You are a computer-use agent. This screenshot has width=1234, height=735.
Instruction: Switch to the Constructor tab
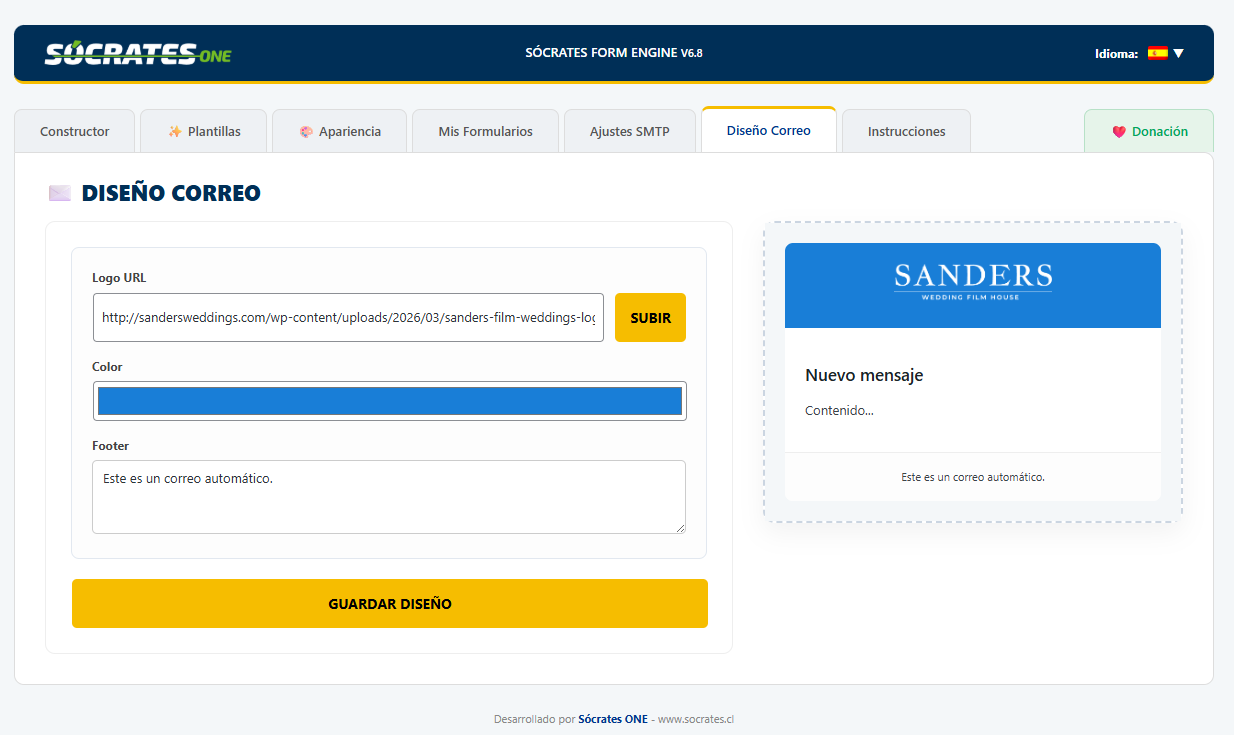[75, 132]
